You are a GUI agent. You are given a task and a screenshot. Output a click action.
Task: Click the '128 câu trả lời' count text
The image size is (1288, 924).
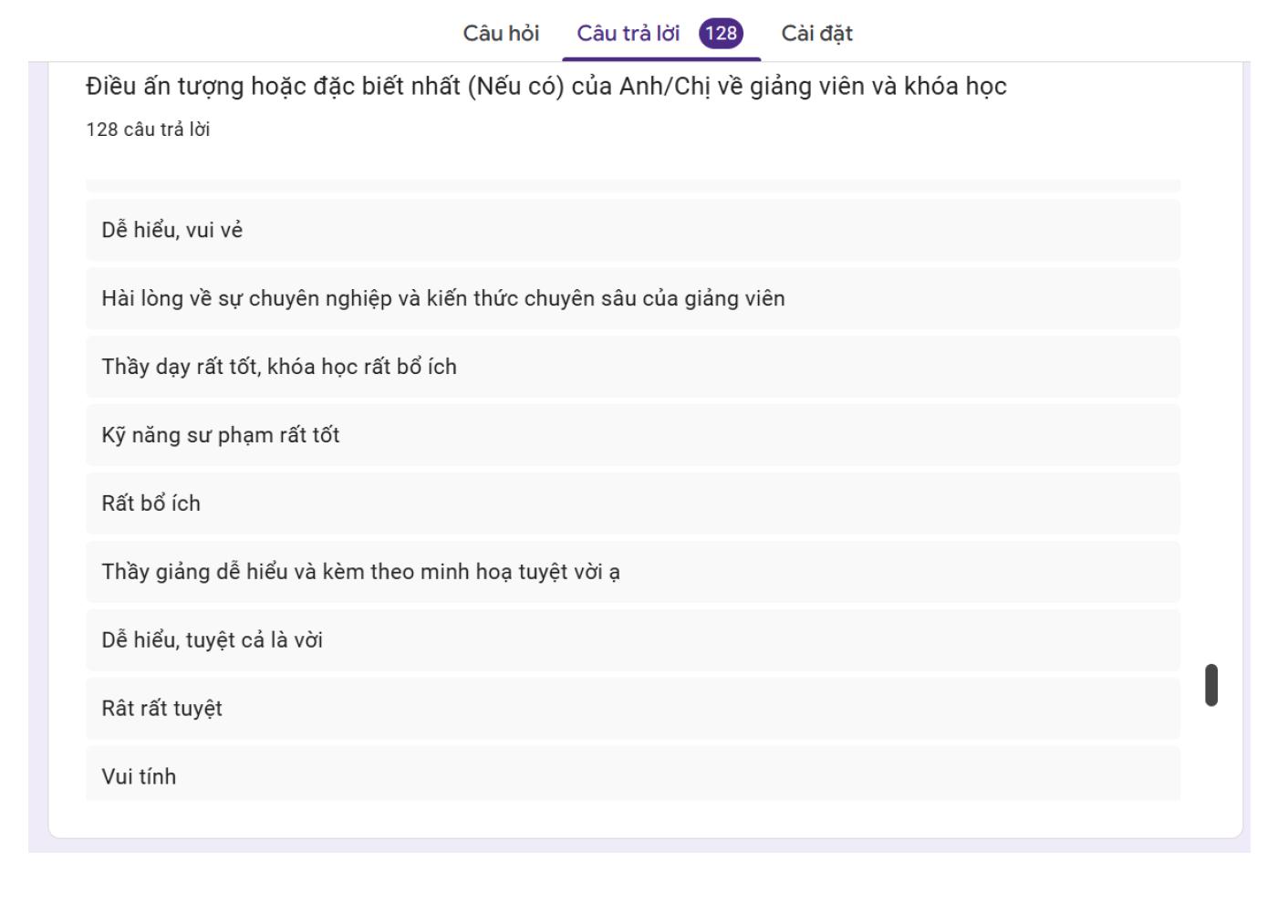148,130
